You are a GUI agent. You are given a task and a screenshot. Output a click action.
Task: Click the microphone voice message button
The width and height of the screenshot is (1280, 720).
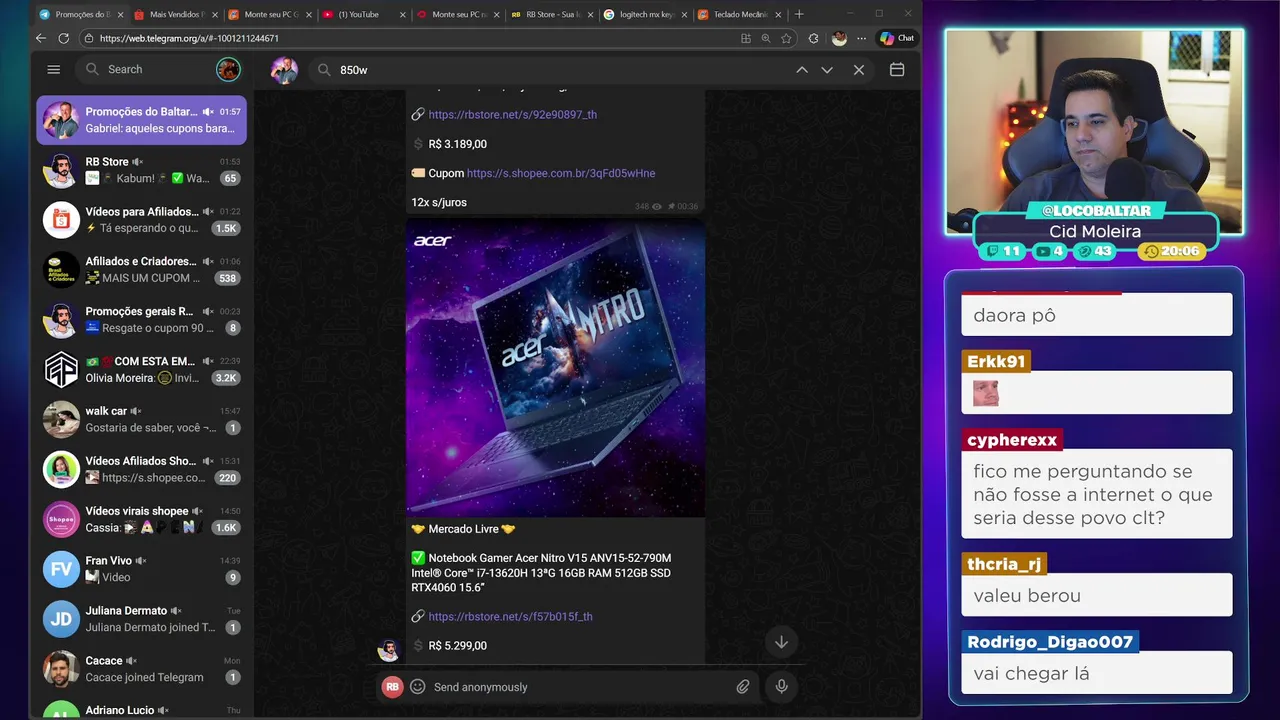click(x=782, y=687)
